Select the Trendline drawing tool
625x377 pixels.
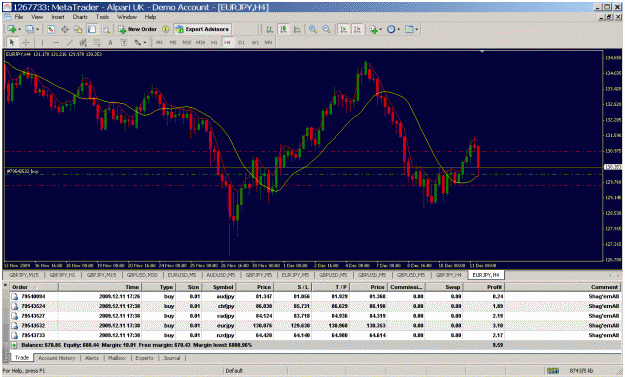click(69, 42)
